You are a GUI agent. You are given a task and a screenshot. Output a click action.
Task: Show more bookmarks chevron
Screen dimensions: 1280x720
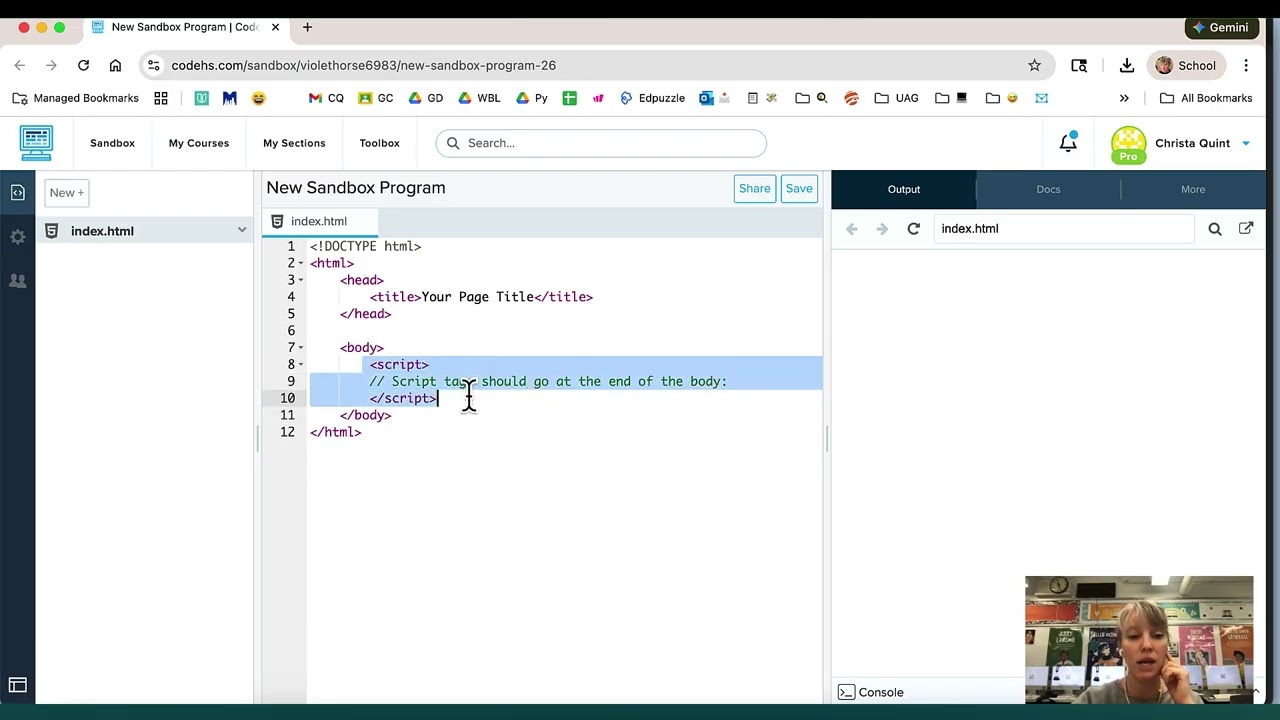pyautogui.click(x=1124, y=98)
